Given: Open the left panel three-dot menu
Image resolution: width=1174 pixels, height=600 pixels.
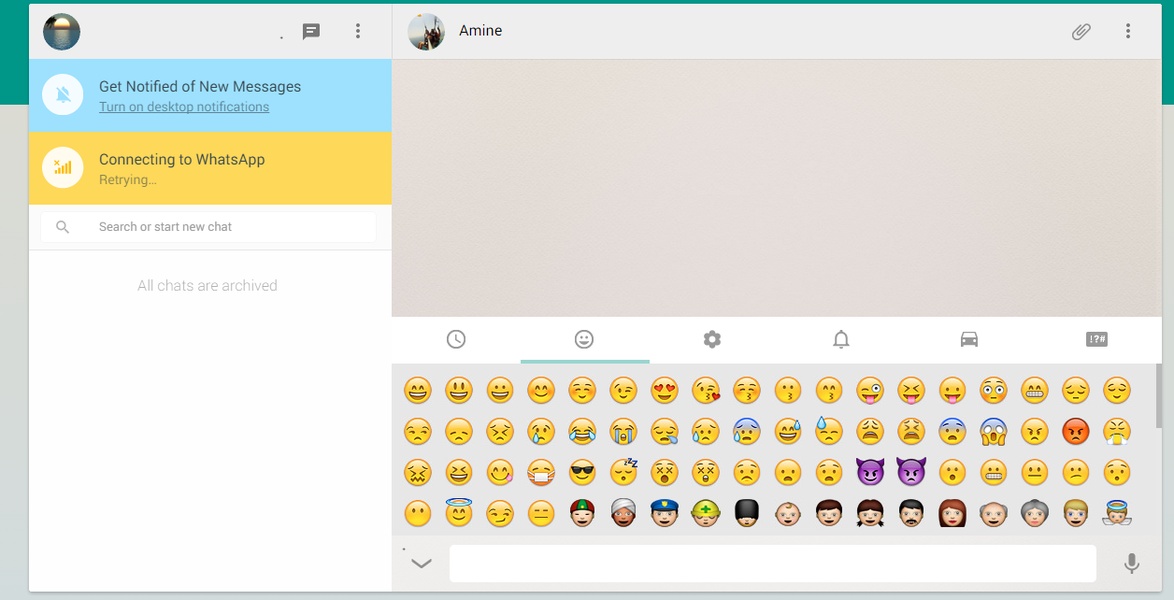Looking at the screenshot, I should point(358,31).
